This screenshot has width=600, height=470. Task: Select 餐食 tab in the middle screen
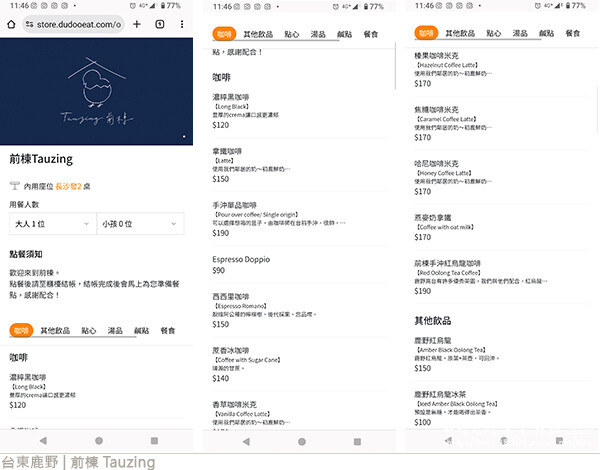pos(371,34)
